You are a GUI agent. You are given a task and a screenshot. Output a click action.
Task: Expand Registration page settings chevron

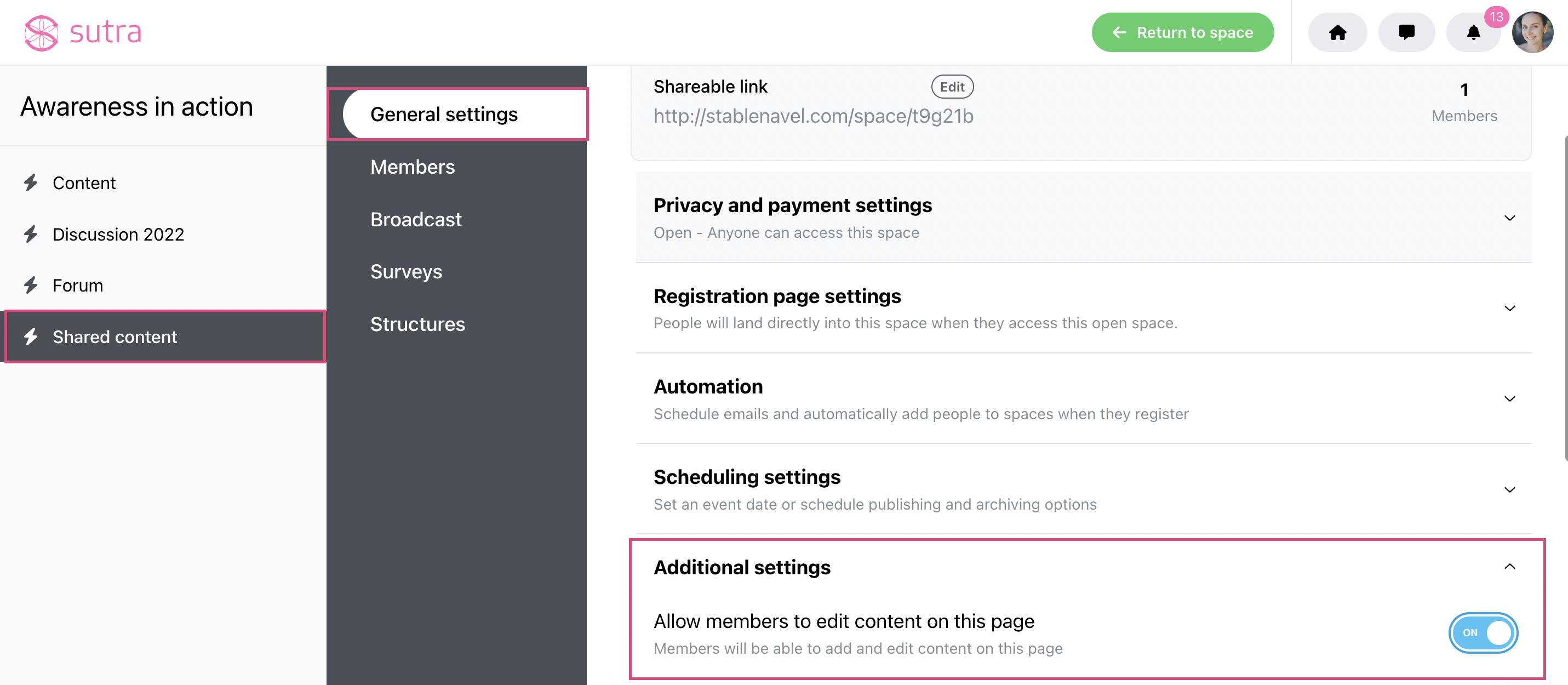1509,308
